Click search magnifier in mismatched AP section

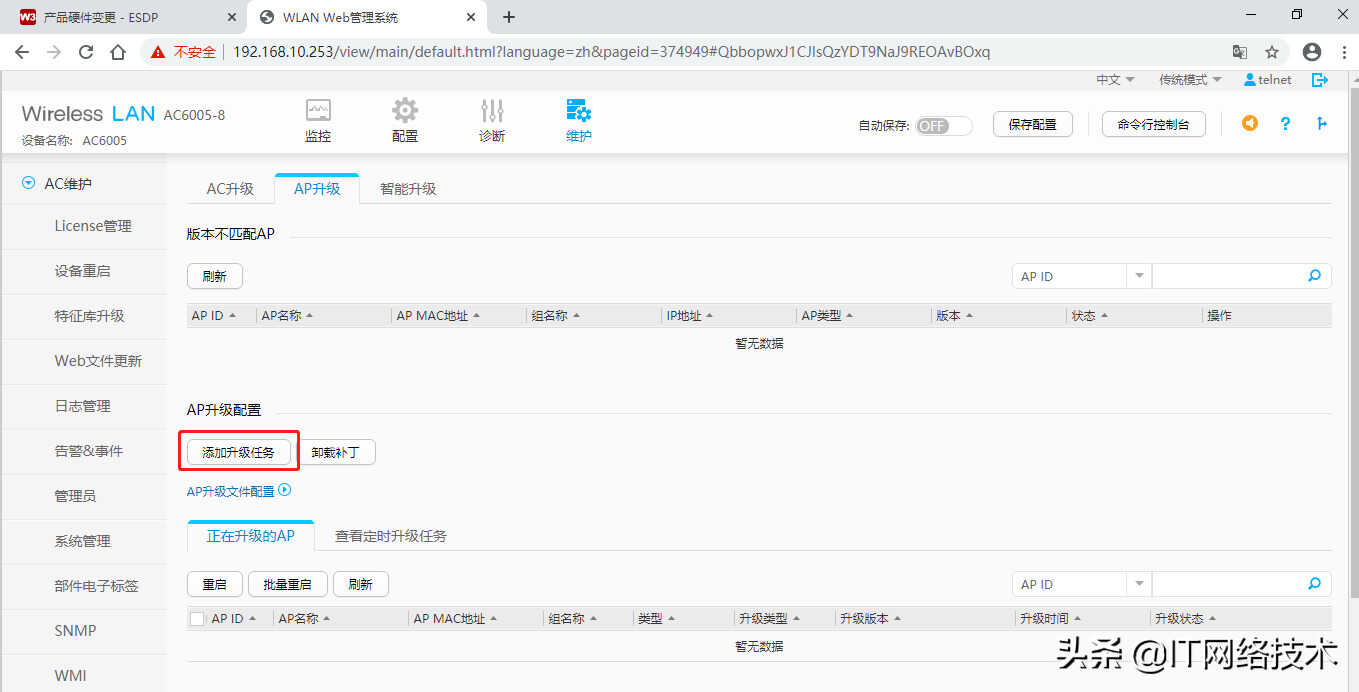click(x=1314, y=276)
